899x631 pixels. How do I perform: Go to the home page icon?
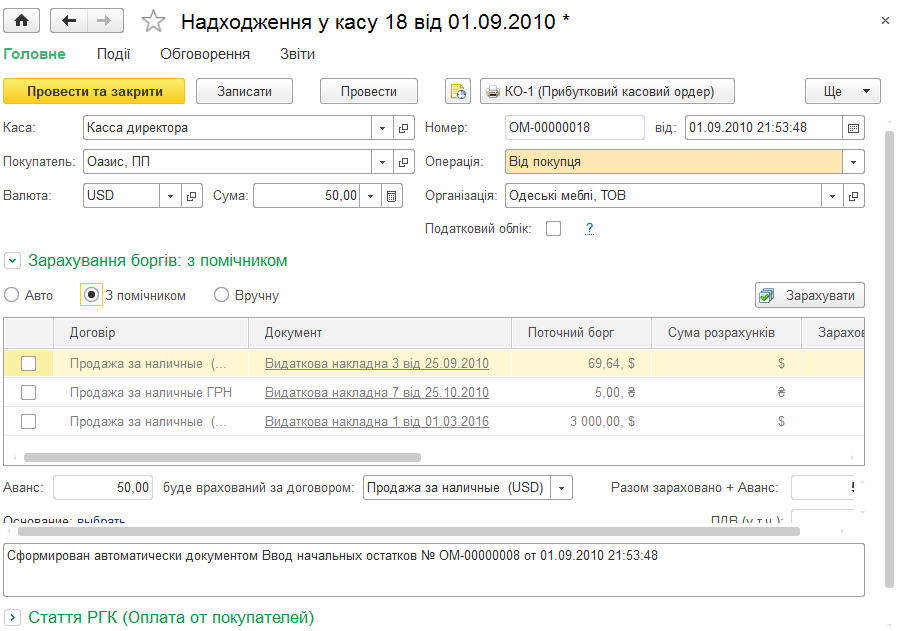pos(21,21)
